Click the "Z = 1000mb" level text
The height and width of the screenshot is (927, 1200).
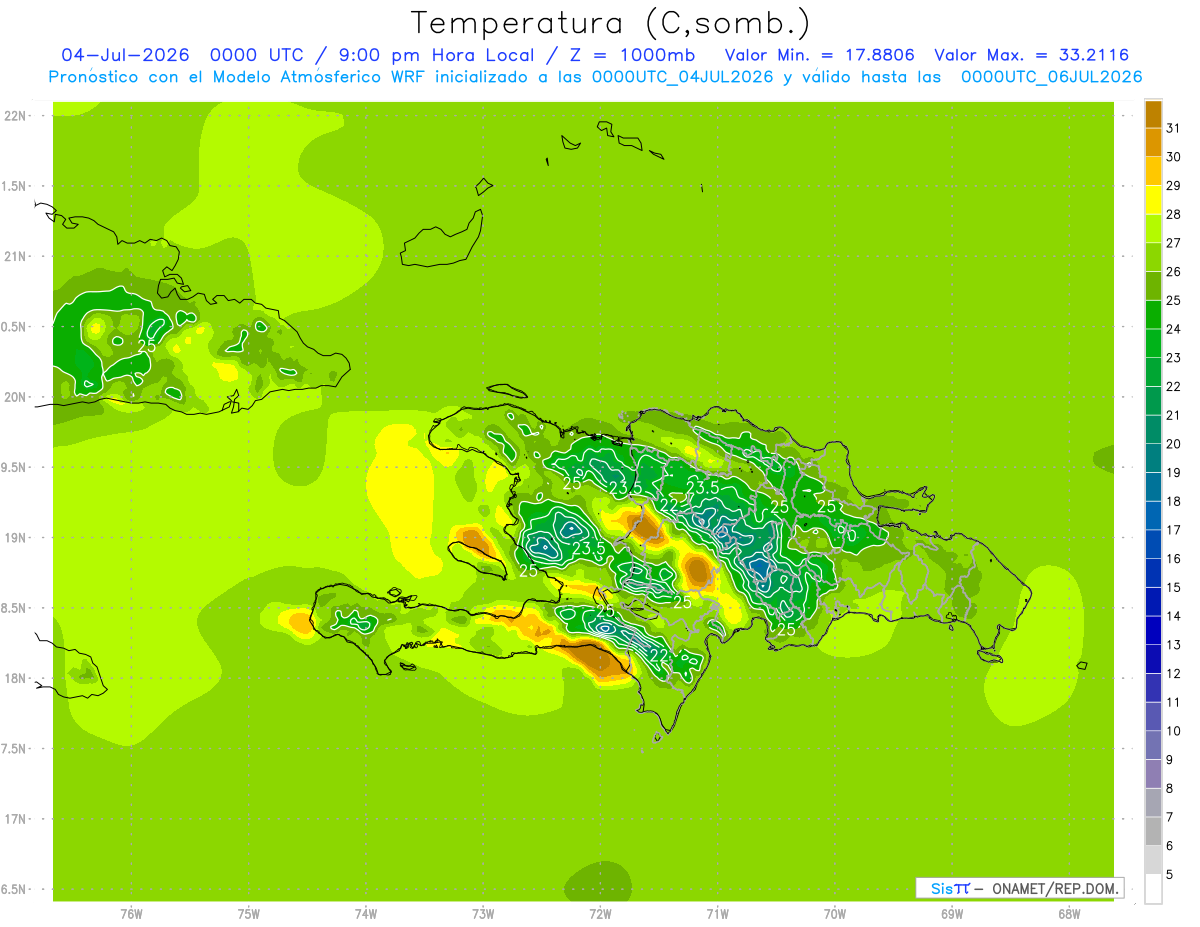pyautogui.click(x=632, y=55)
